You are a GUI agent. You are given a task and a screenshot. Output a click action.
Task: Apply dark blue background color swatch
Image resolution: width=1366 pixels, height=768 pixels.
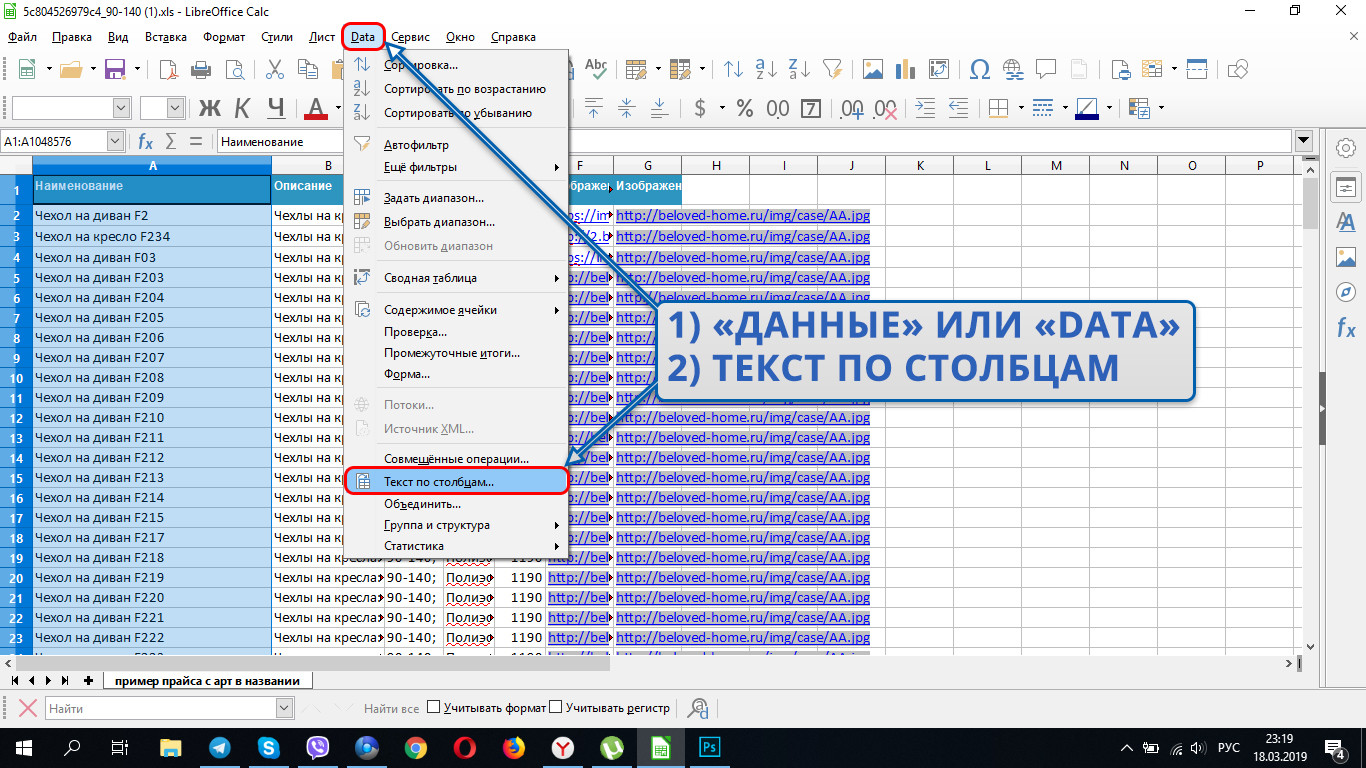pos(1087,108)
